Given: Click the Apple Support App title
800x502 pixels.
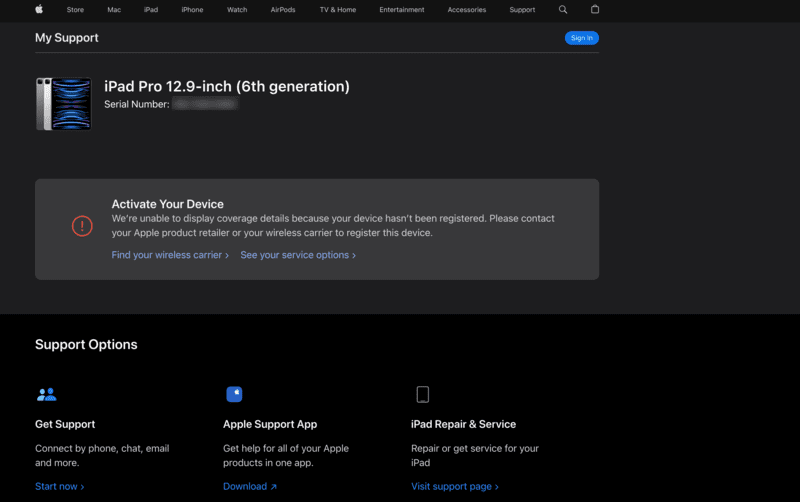Looking at the screenshot, I should point(270,424).
